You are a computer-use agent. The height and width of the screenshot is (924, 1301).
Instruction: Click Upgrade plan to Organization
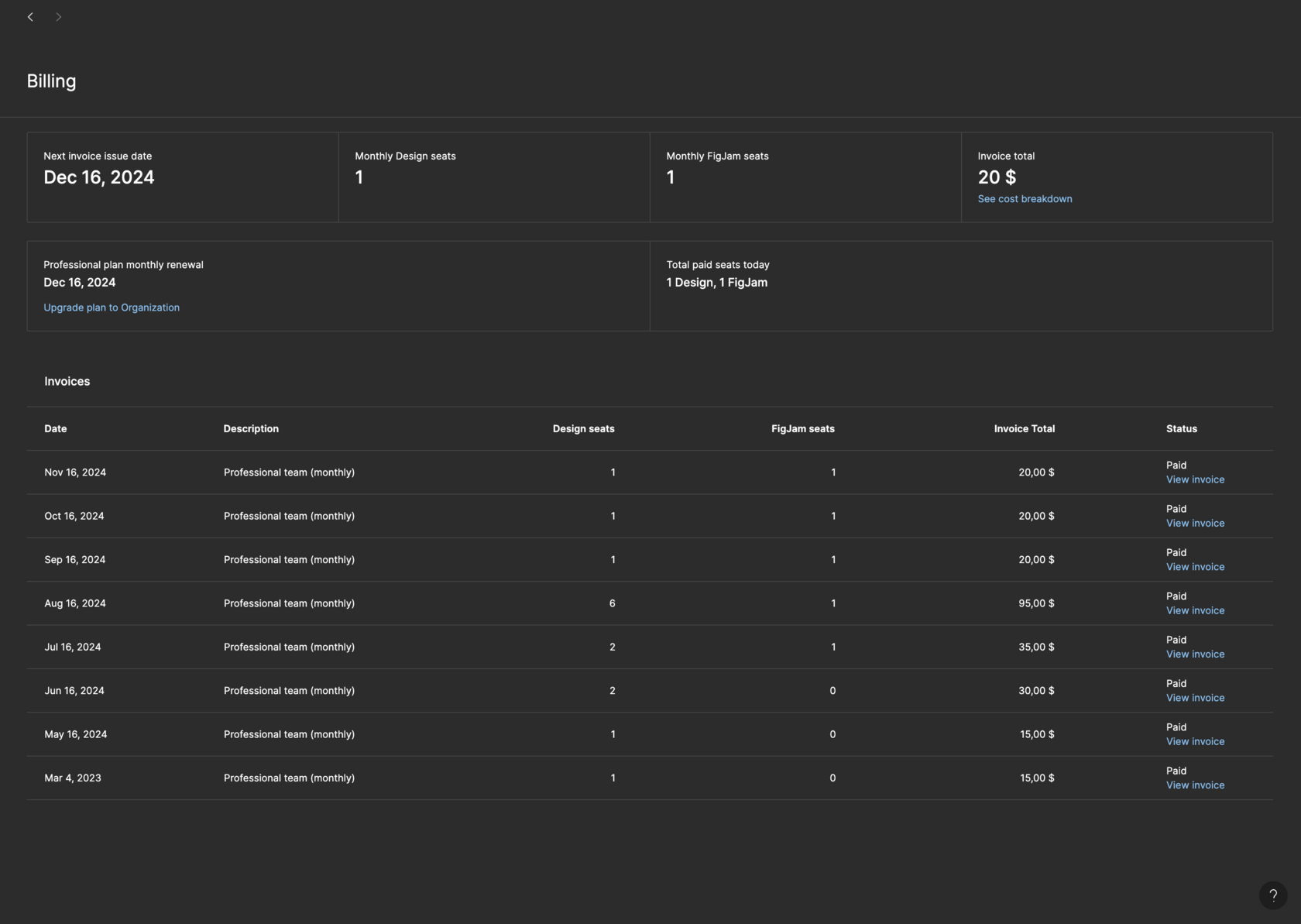[112, 307]
